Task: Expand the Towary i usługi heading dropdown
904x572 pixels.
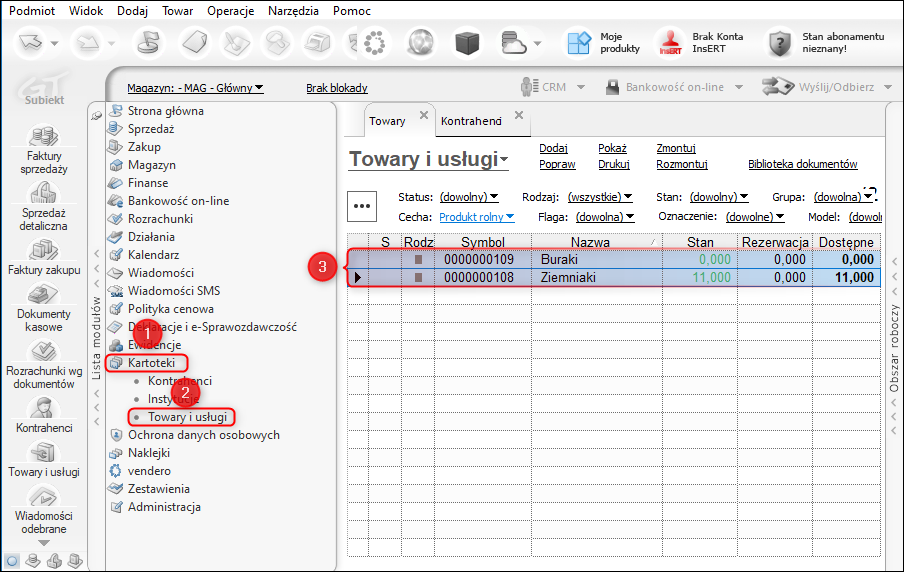Action: coord(504,160)
